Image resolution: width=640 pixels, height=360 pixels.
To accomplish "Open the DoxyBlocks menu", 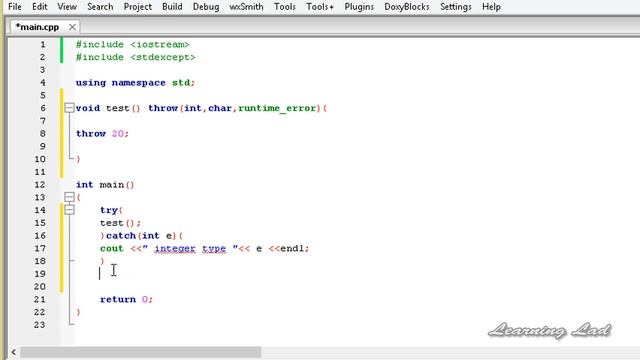I will point(407,7).
